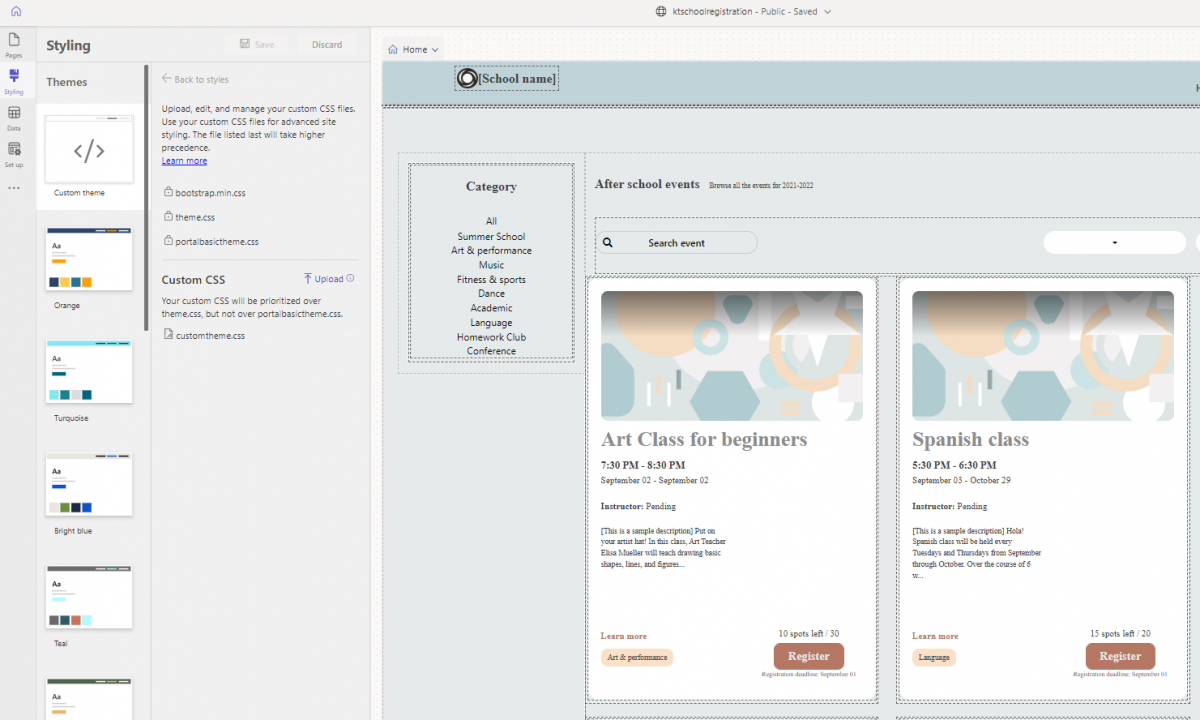Open the site status dropdown next to Saved
This screenshot has height=720, width=1200.
coord(827,11)
